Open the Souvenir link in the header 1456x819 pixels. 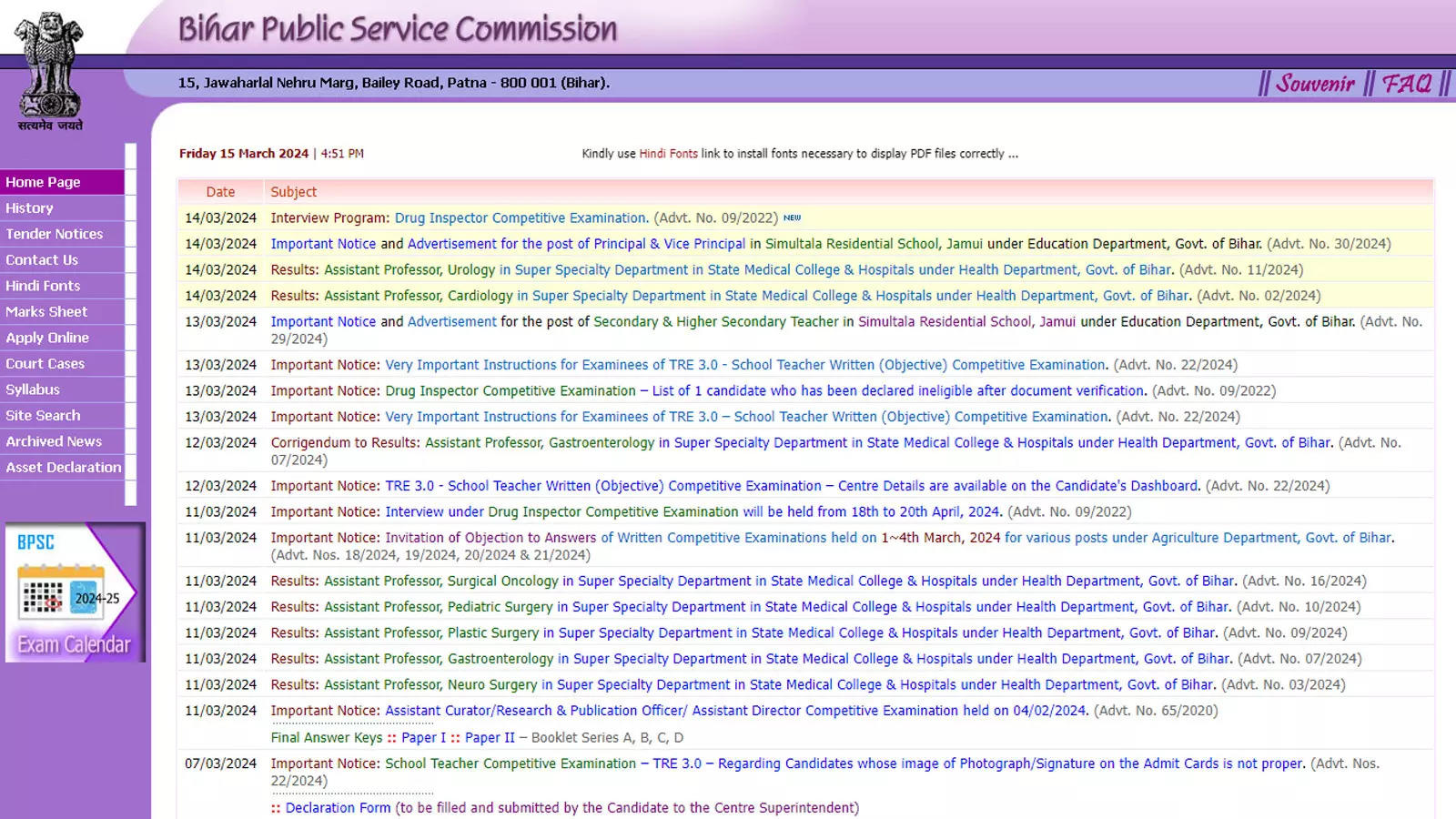tap(1315, 84)
